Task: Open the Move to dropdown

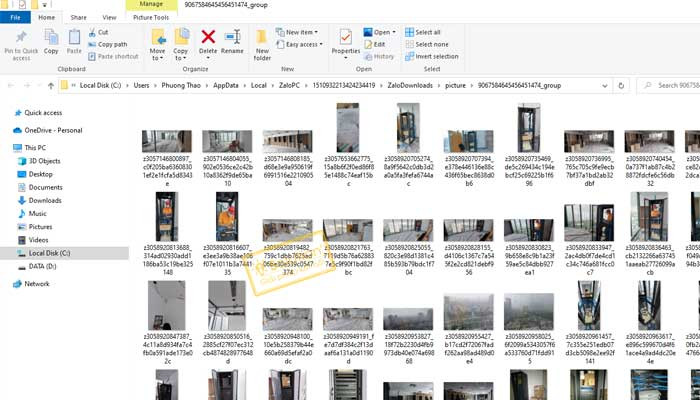Action: pyautogui.click(x=157, y=45)
